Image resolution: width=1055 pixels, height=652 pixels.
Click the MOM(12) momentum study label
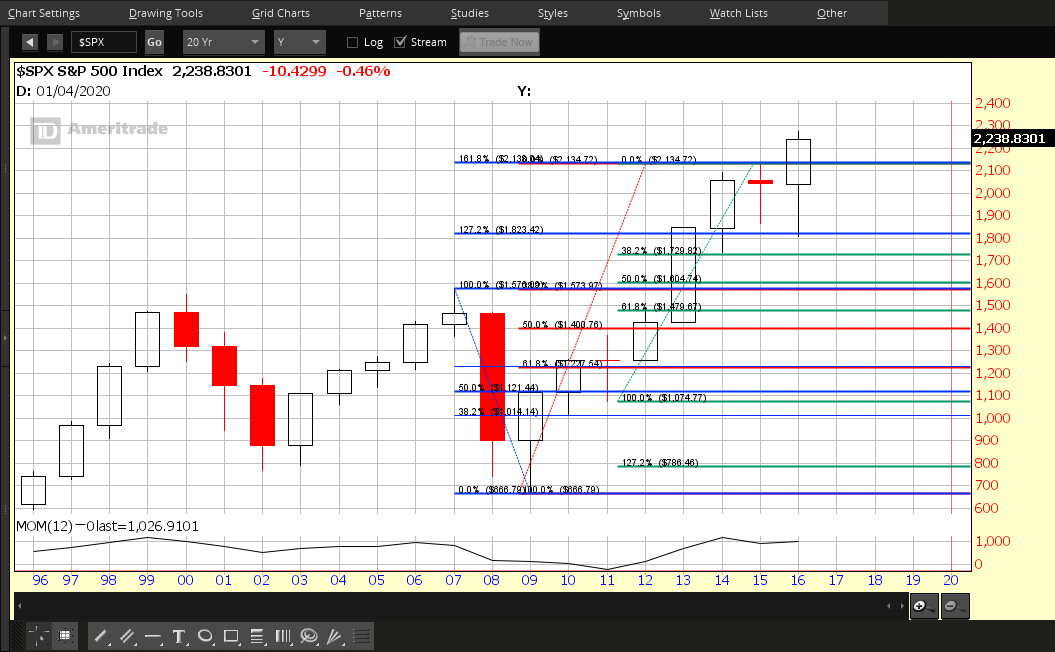[107, 526]
